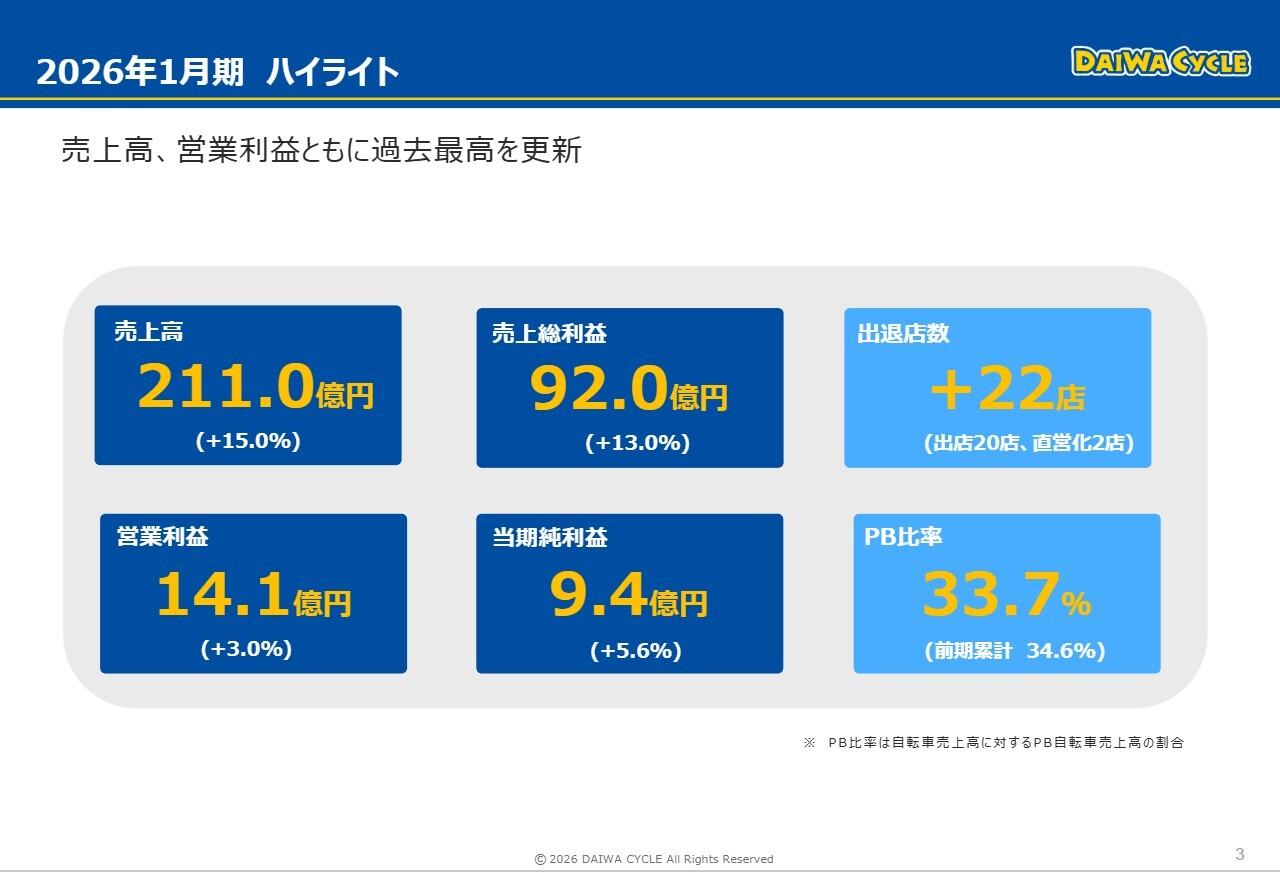
Task: Click the (+15.0%) growth rate text
Action: [248, 441]
